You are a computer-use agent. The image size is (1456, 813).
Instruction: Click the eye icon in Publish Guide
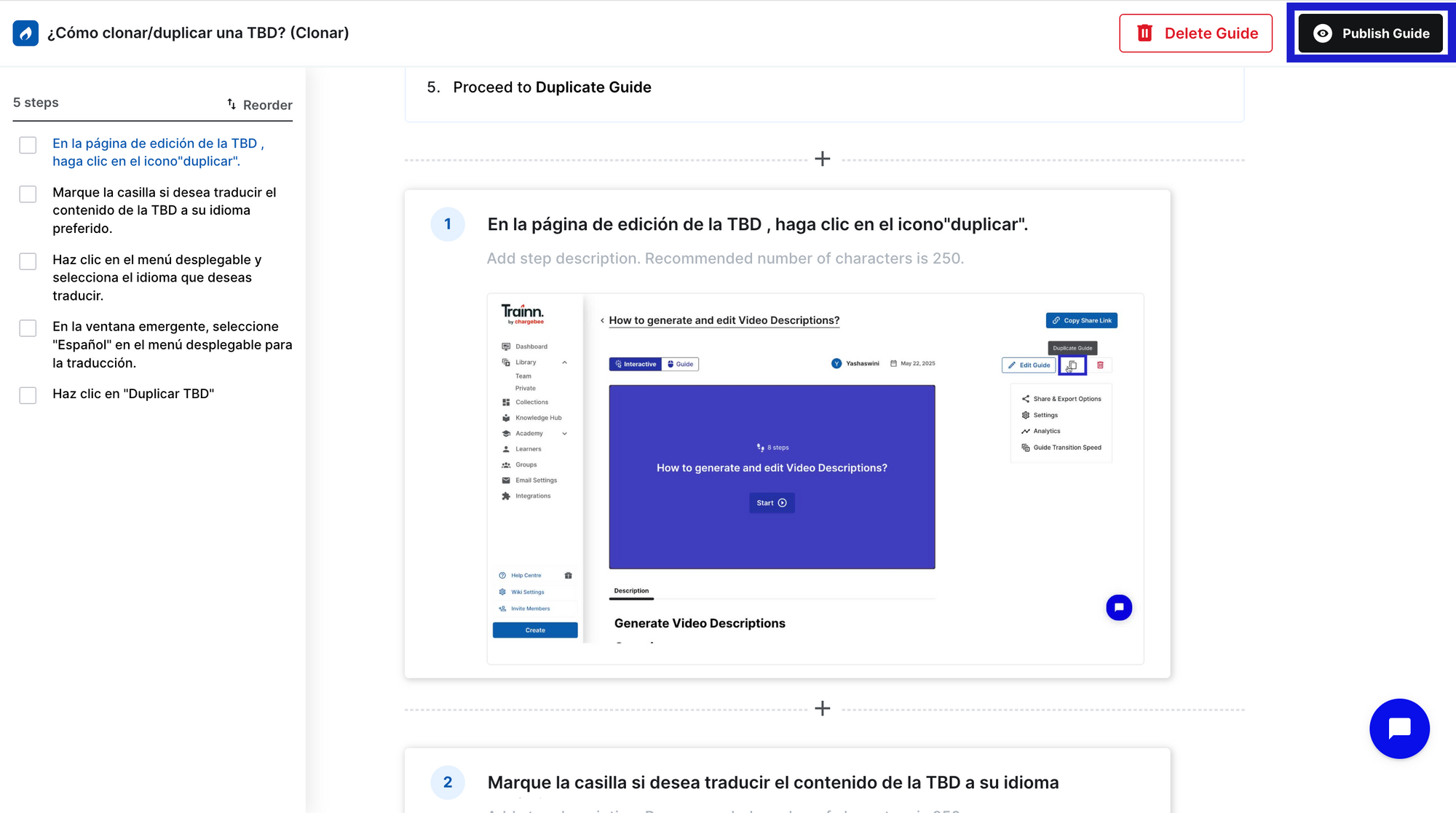[1323, 33]
